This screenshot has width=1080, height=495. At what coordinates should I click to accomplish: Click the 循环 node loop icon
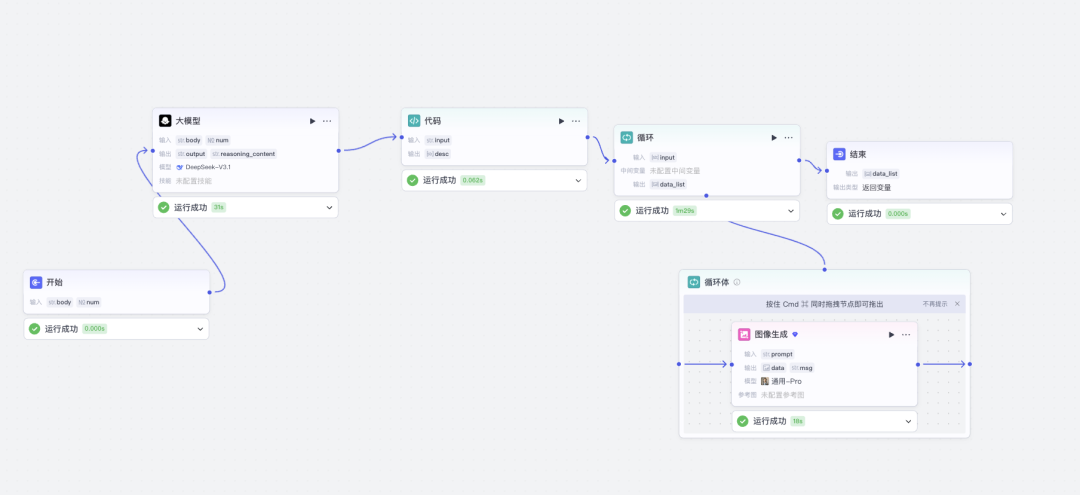627,138
